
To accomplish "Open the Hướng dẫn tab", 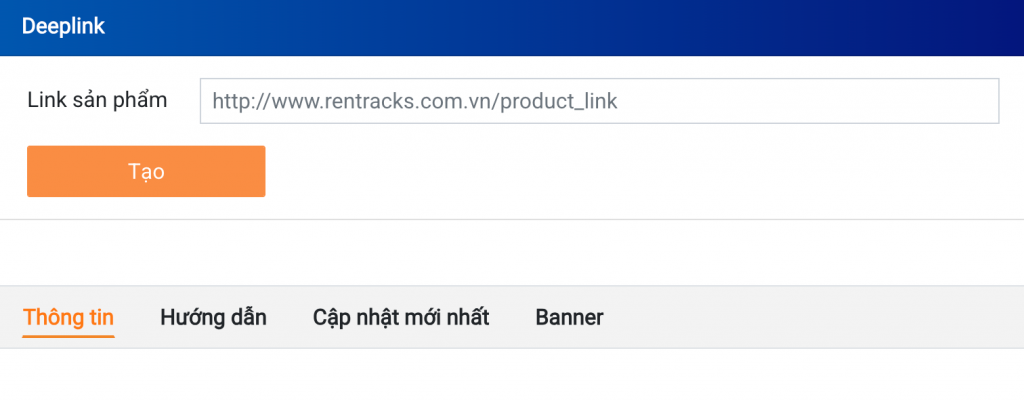I will 213,318.
